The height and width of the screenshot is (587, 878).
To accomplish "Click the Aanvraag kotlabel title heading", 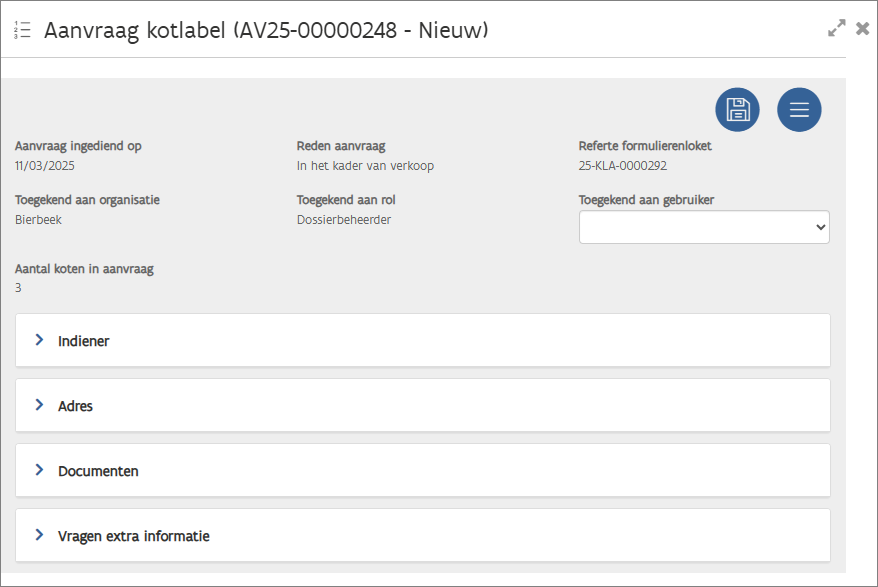I will point(266,30).
